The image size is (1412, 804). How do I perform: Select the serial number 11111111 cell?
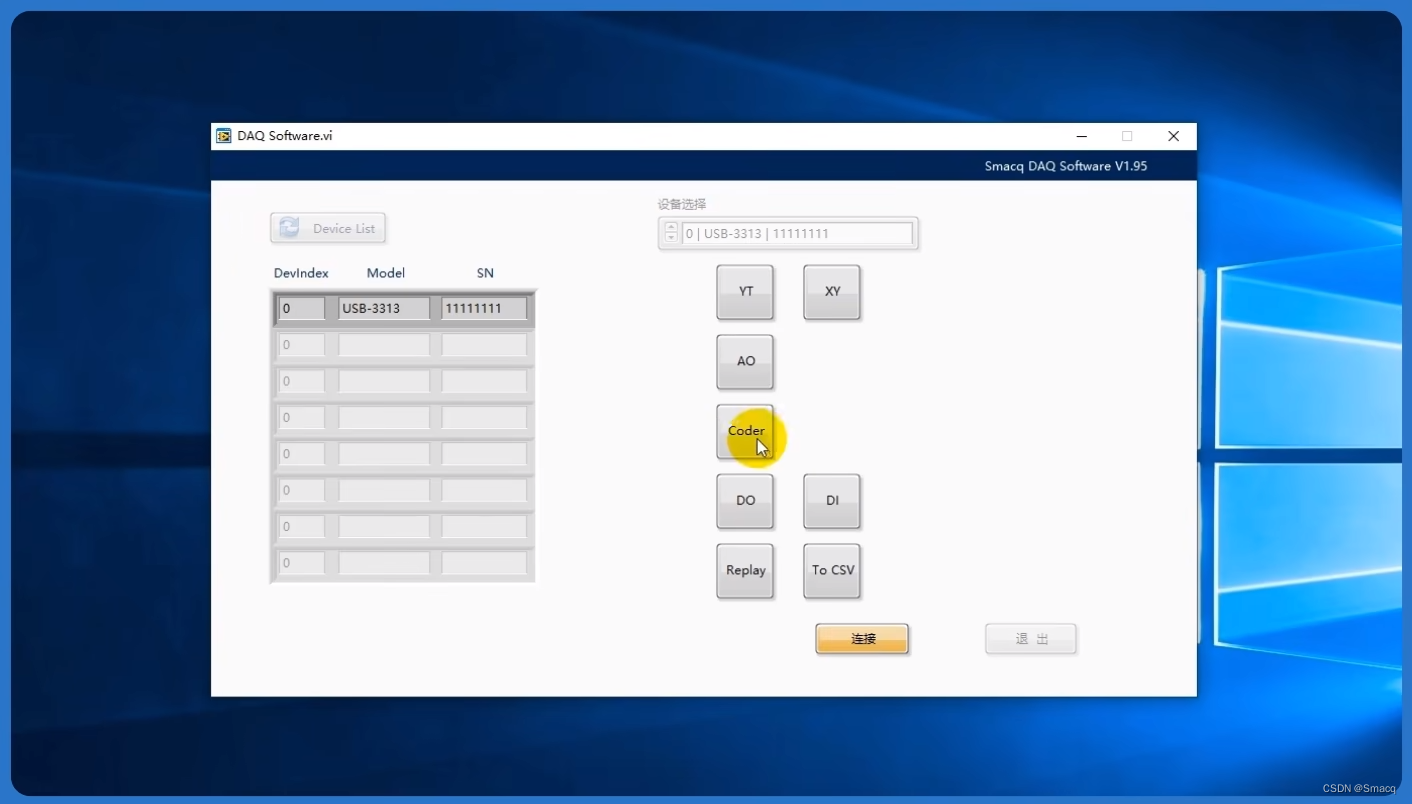(484, 309)
